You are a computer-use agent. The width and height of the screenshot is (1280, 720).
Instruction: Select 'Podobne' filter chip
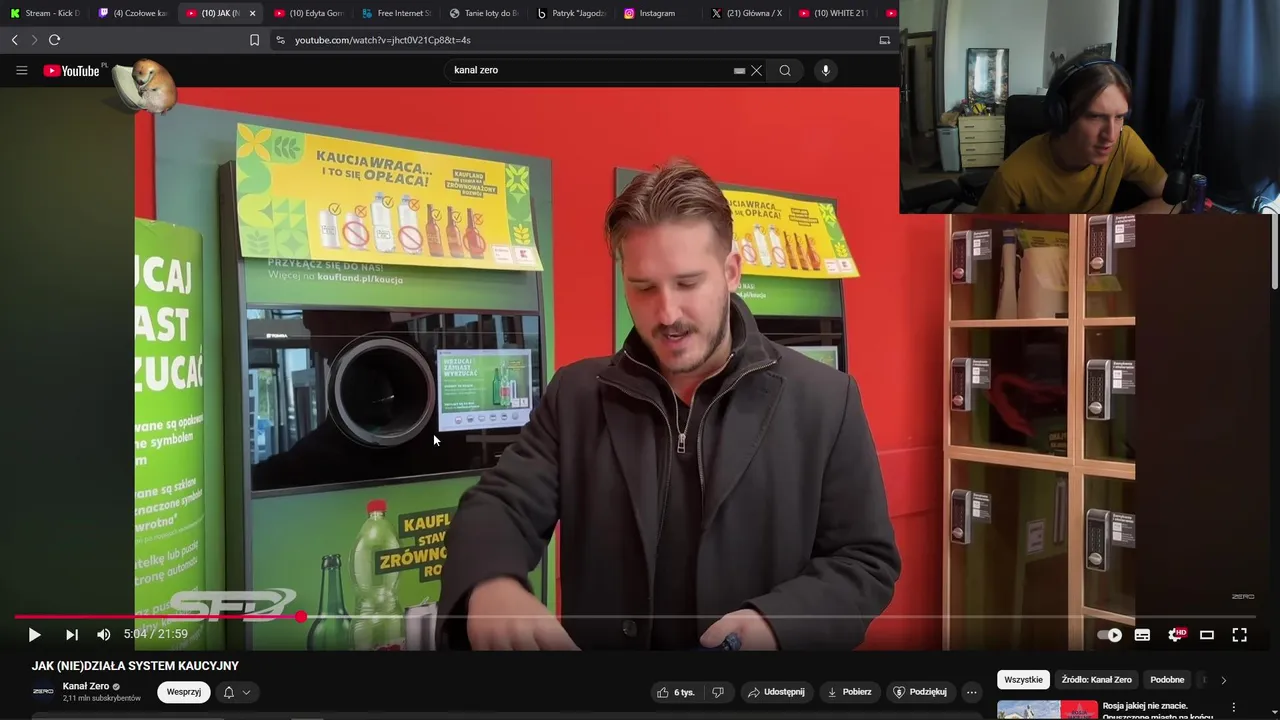(x=1167, y=680)
